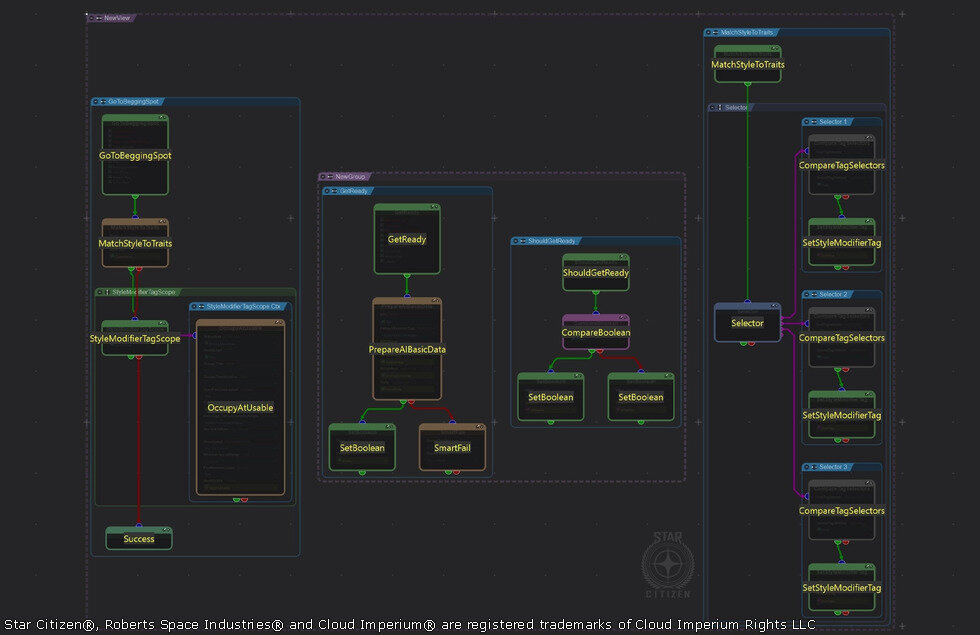
Task: Select the Success node
Action: pos(139,539)
